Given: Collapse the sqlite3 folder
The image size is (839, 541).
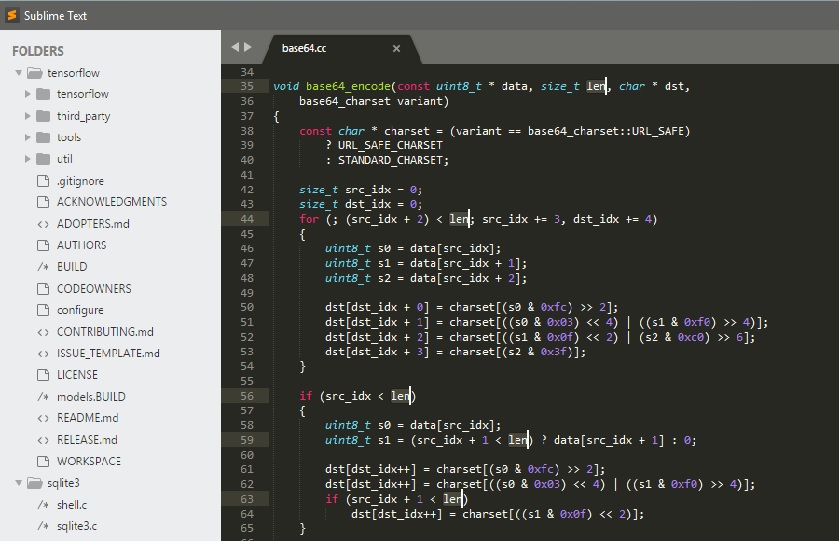Looking at the screenshot, I should point(19,483).
